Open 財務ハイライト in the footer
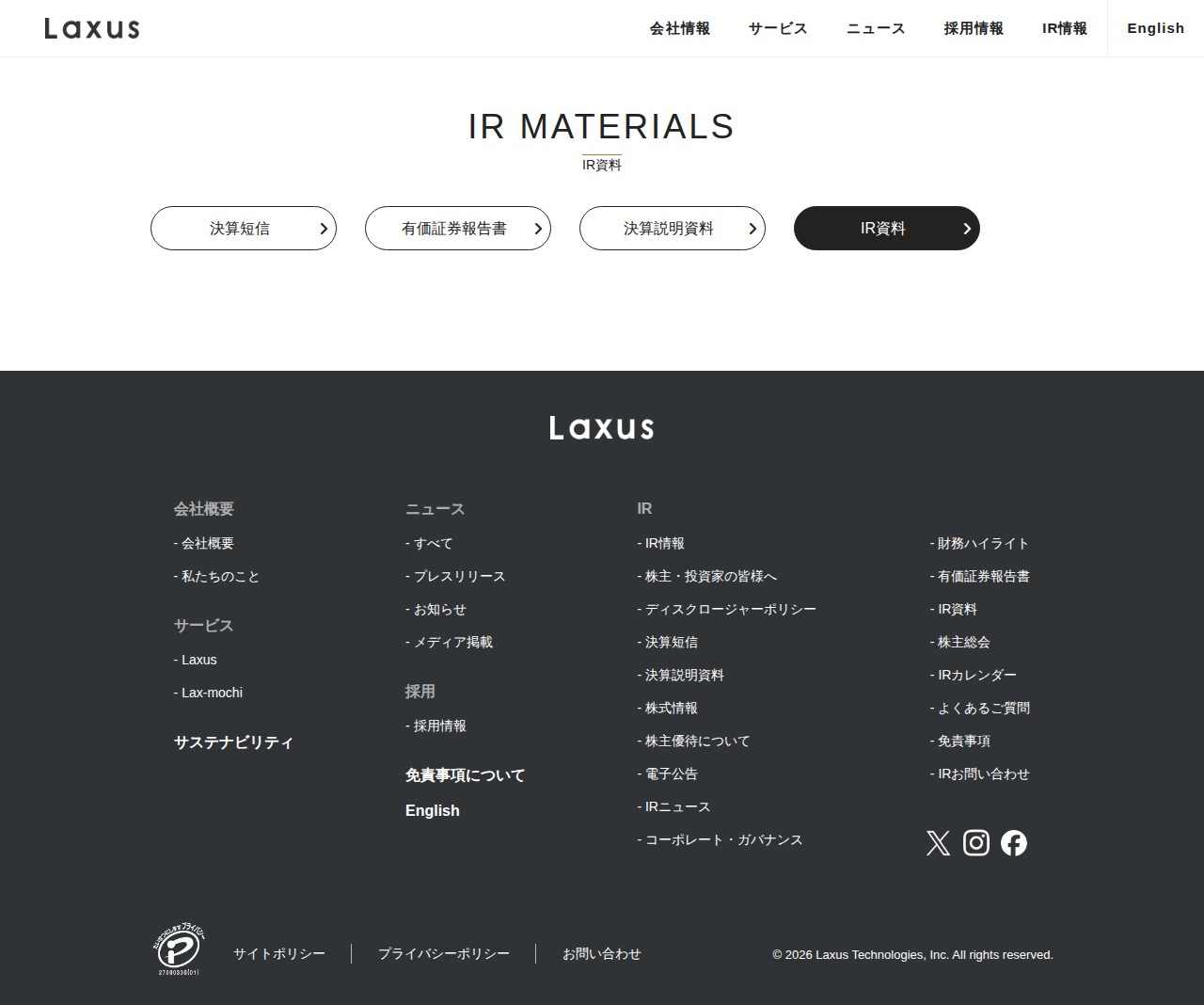 [x=979, y=544]
